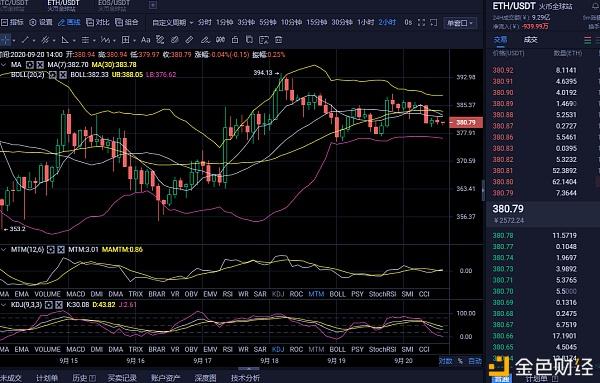The width and height of the screenshot is (600, 383).
Task: Switch to EOS/USDT pair tab
Action: pyautogui.click(x=114, y=5)
